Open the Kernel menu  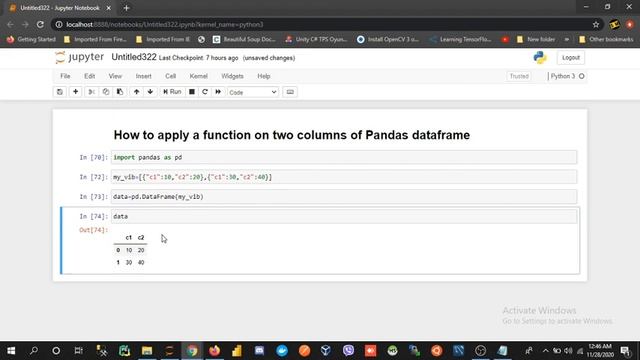point(198,76)
